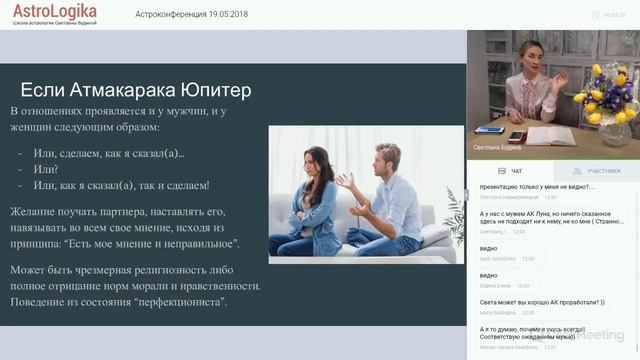Click the couple arguing photo on the slide

point(366,195)
